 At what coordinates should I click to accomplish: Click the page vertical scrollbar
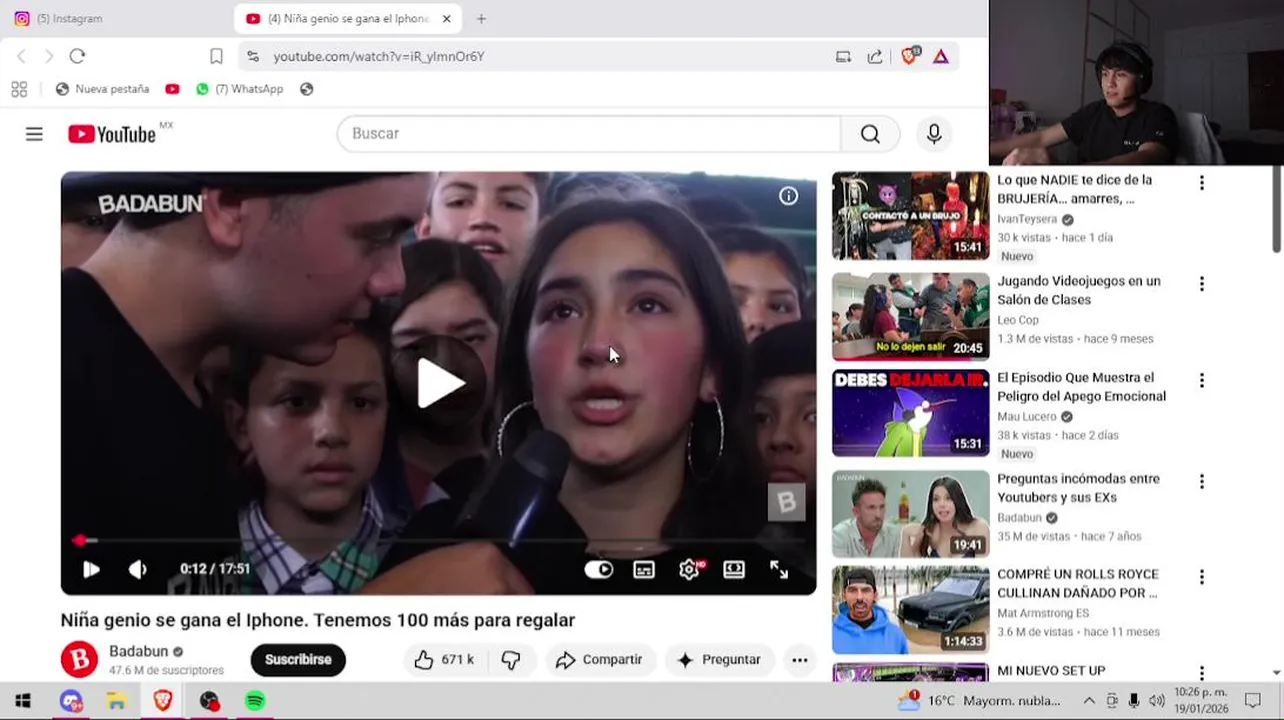coord(1277,211)
